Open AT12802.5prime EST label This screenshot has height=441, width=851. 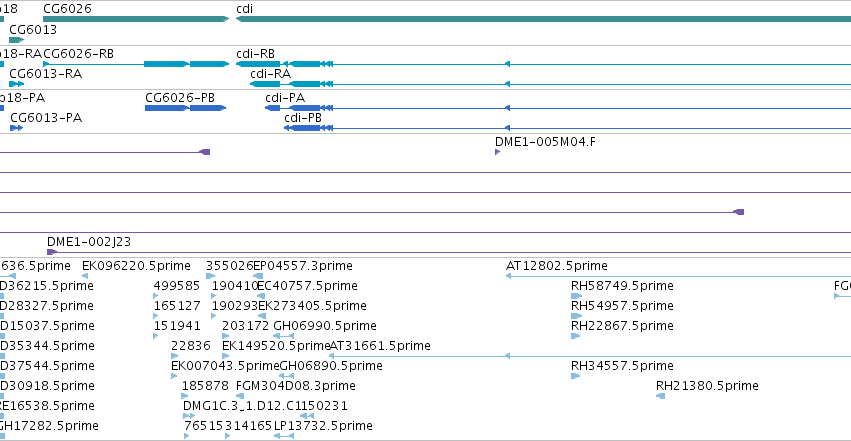coord(557,266)
